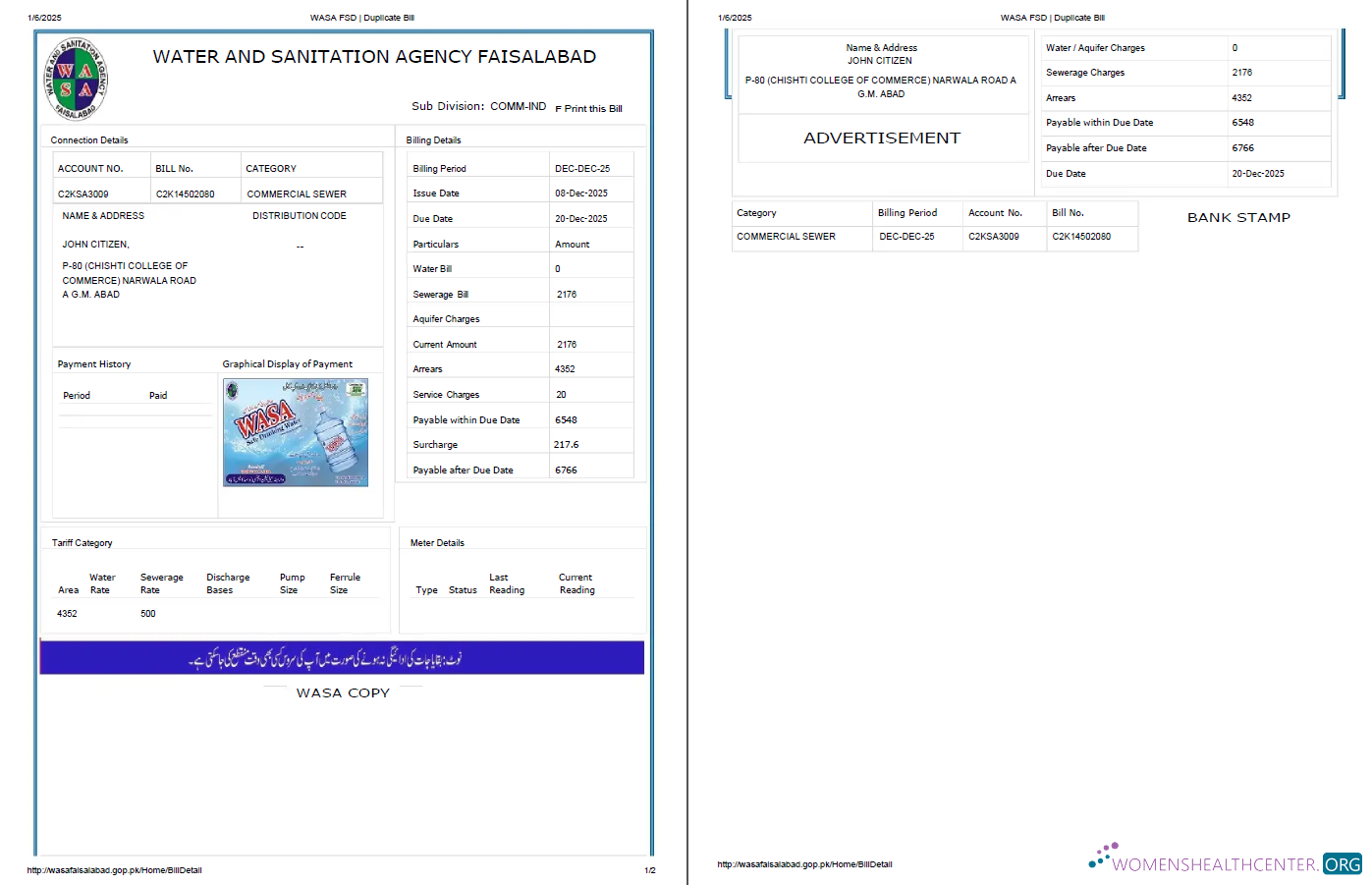Select the WASA drinking water advertisement image
Viewport: 1372px width, 885px height.
[296, 433]
